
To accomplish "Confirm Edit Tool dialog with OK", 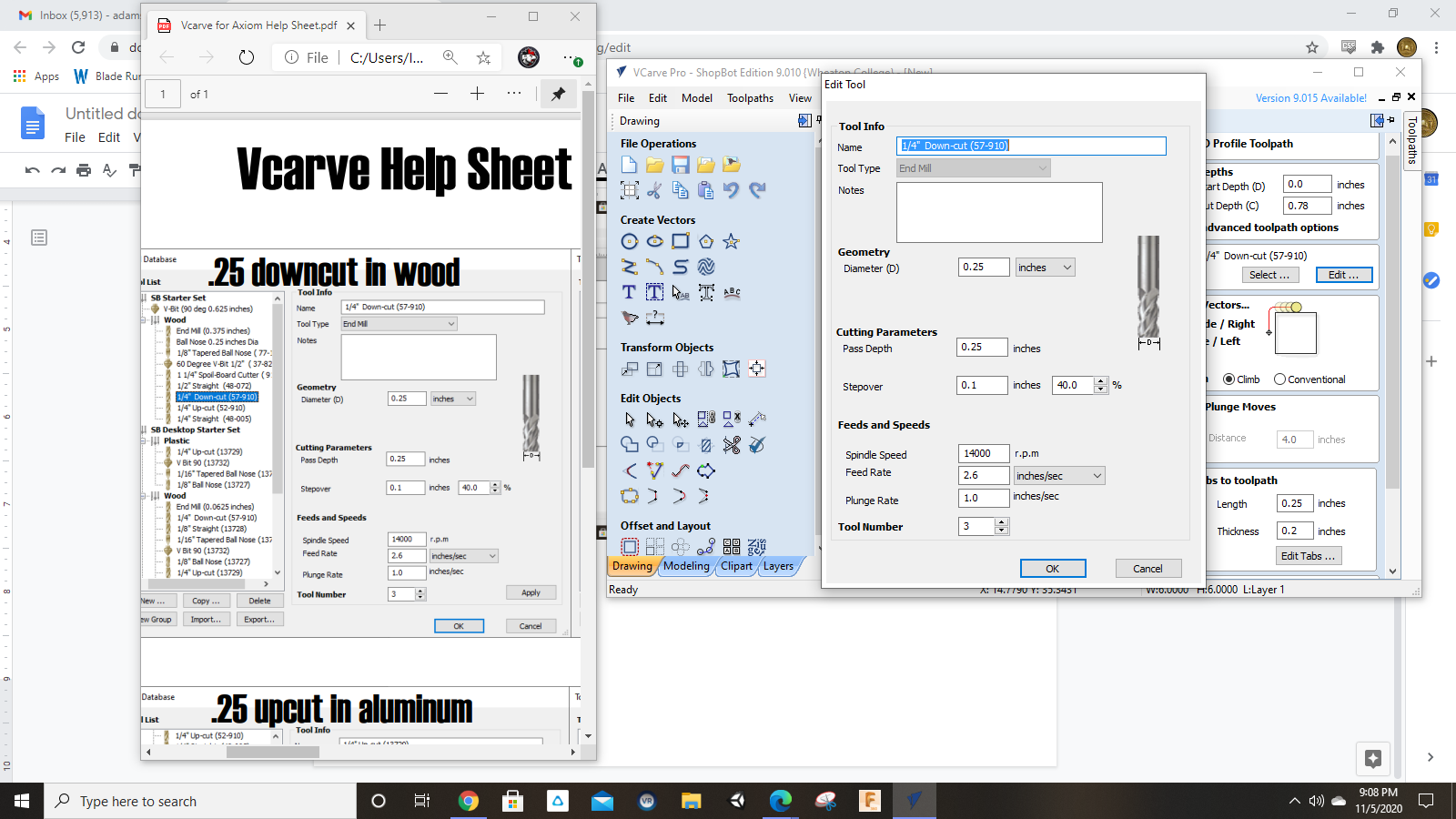I will click(x=1053, y=569).
